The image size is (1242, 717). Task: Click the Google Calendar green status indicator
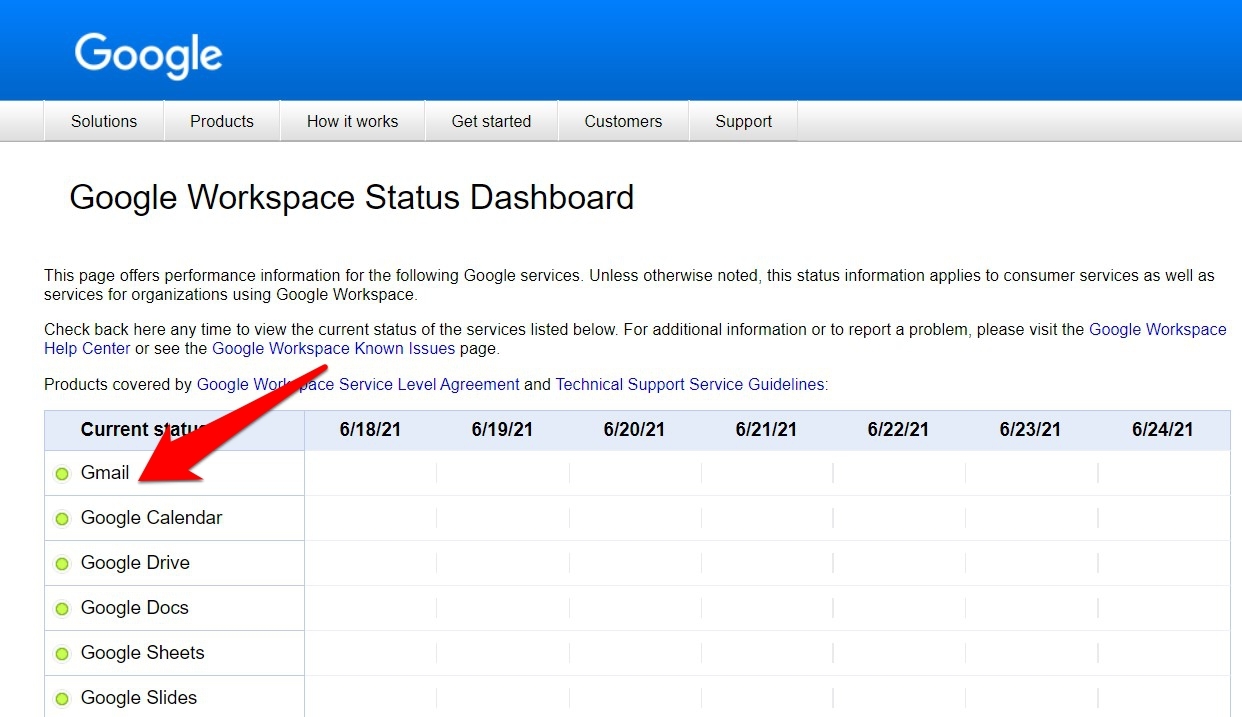(62, 519)
